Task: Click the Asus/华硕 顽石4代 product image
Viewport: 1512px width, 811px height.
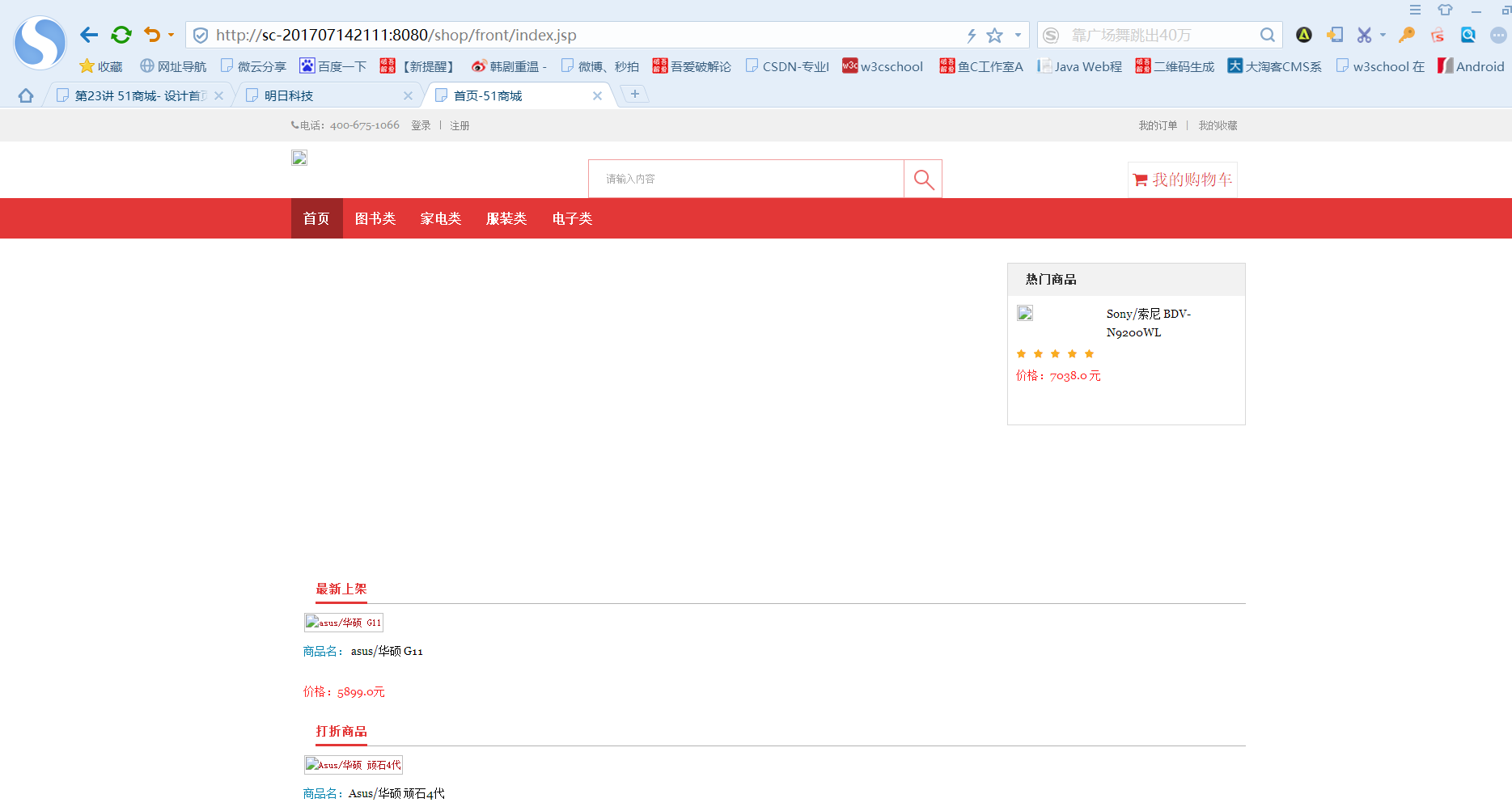Action: coord(354,764)
